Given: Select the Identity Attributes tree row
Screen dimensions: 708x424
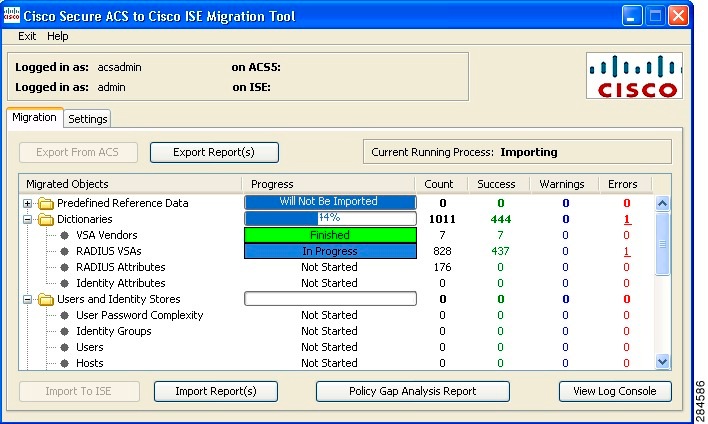Looking at the screenshot, I should pyautogui.click(x=121, y=283).
